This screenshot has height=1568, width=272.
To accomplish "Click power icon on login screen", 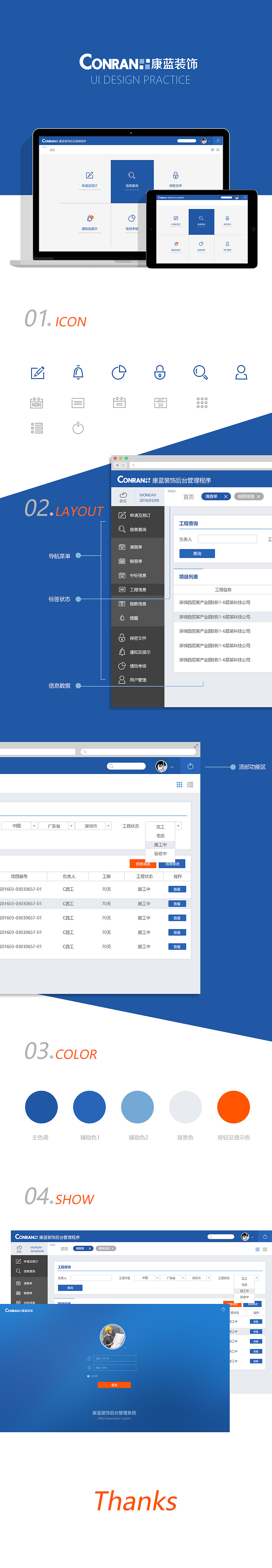I will click(223, 1309).
